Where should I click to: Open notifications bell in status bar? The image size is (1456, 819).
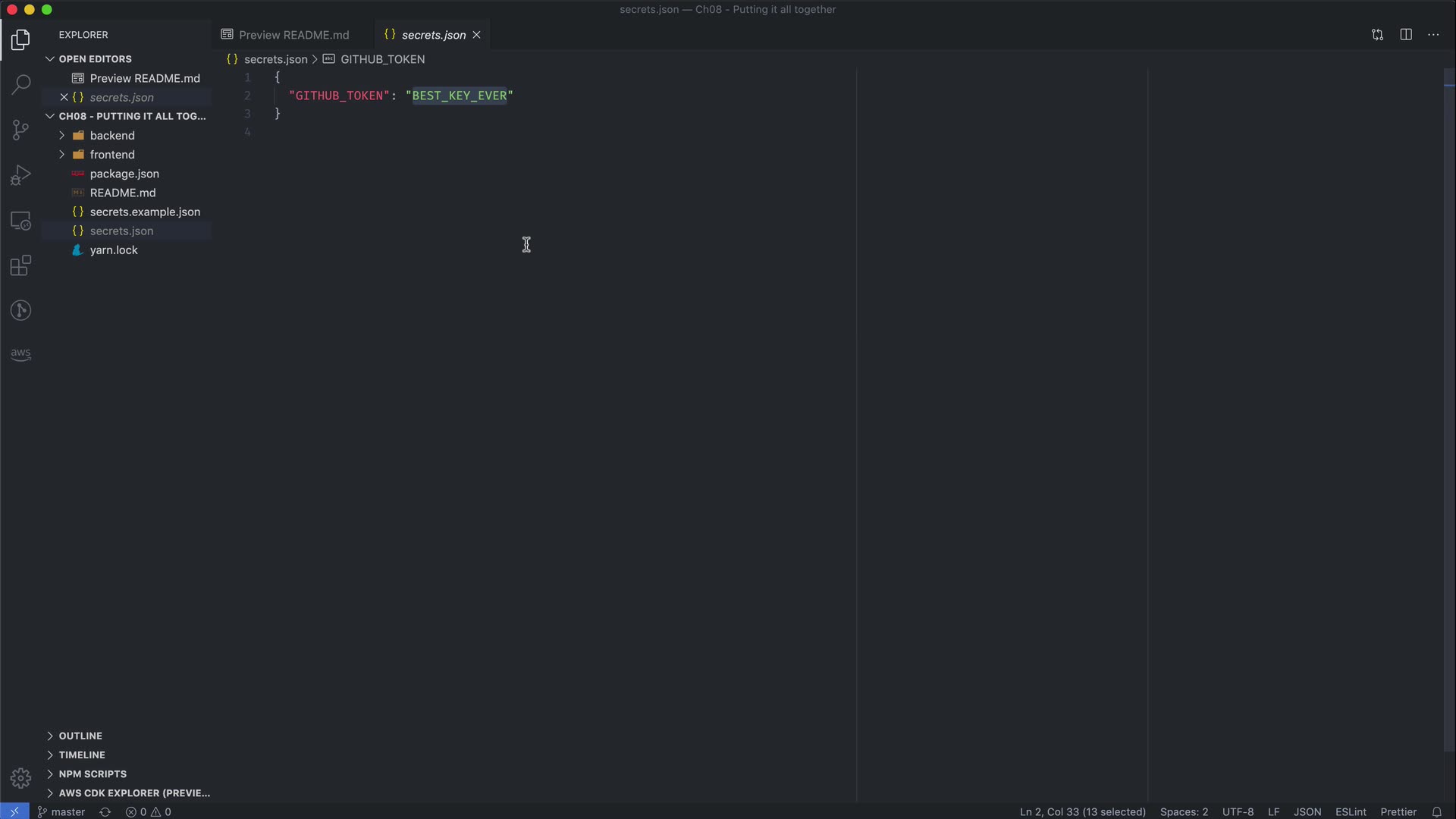pyautogui.click(x=1436, y=811)
